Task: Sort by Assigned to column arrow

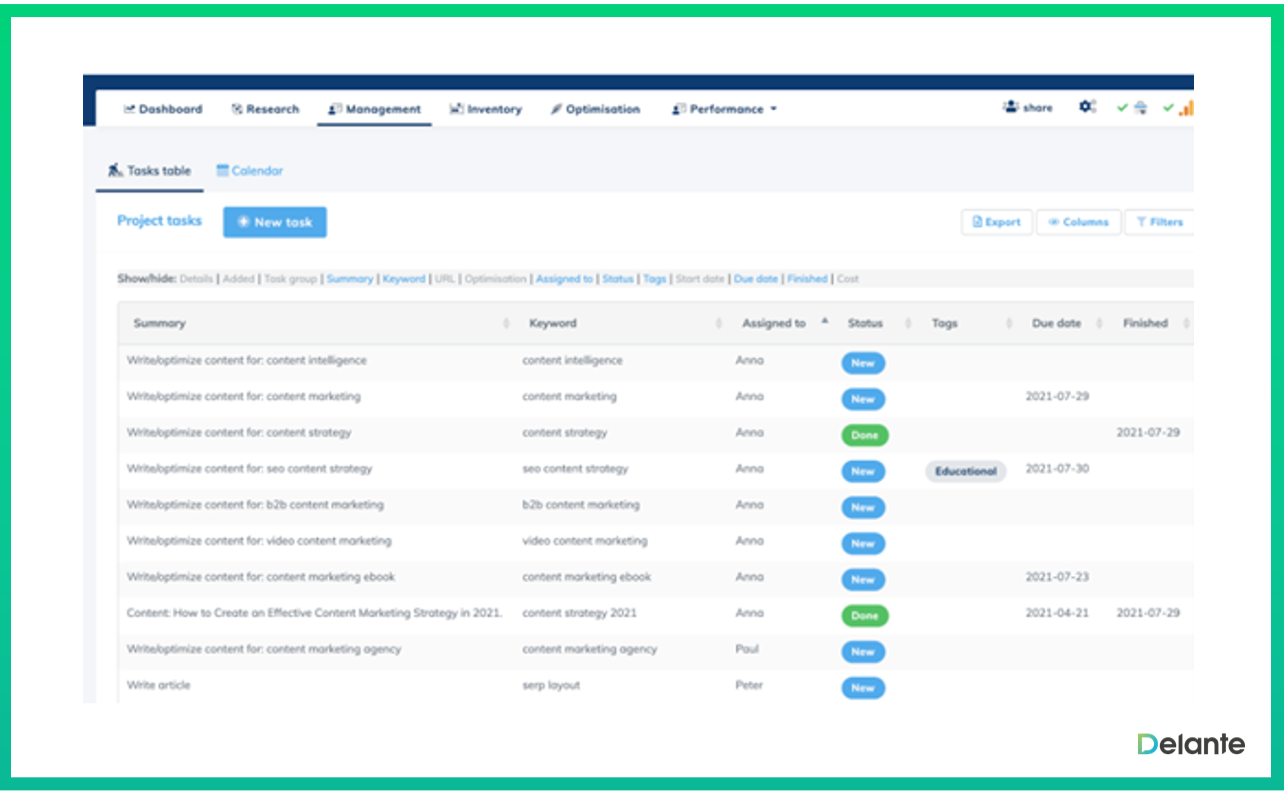Action: pos(825,321)
